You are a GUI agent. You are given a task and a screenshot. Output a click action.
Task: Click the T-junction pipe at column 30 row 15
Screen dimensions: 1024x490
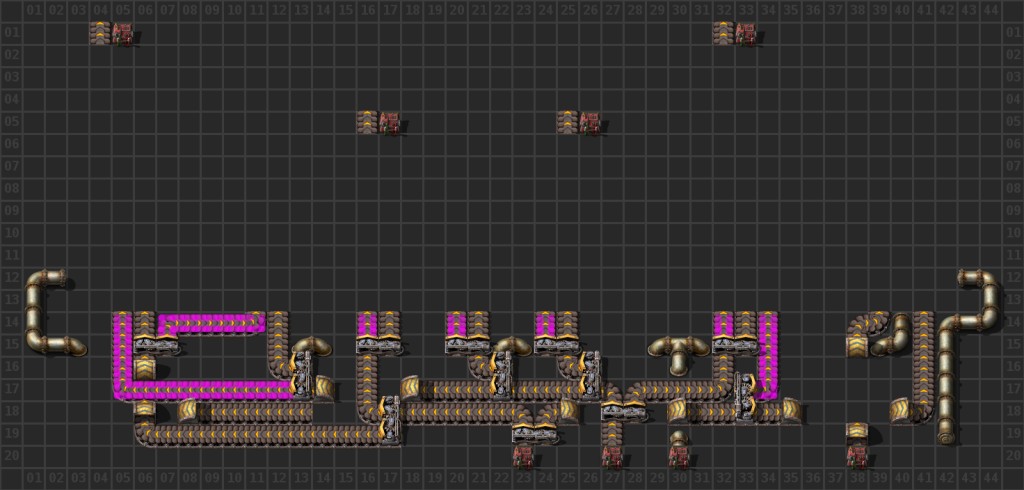pyautogui.click(x=679, y=351)
